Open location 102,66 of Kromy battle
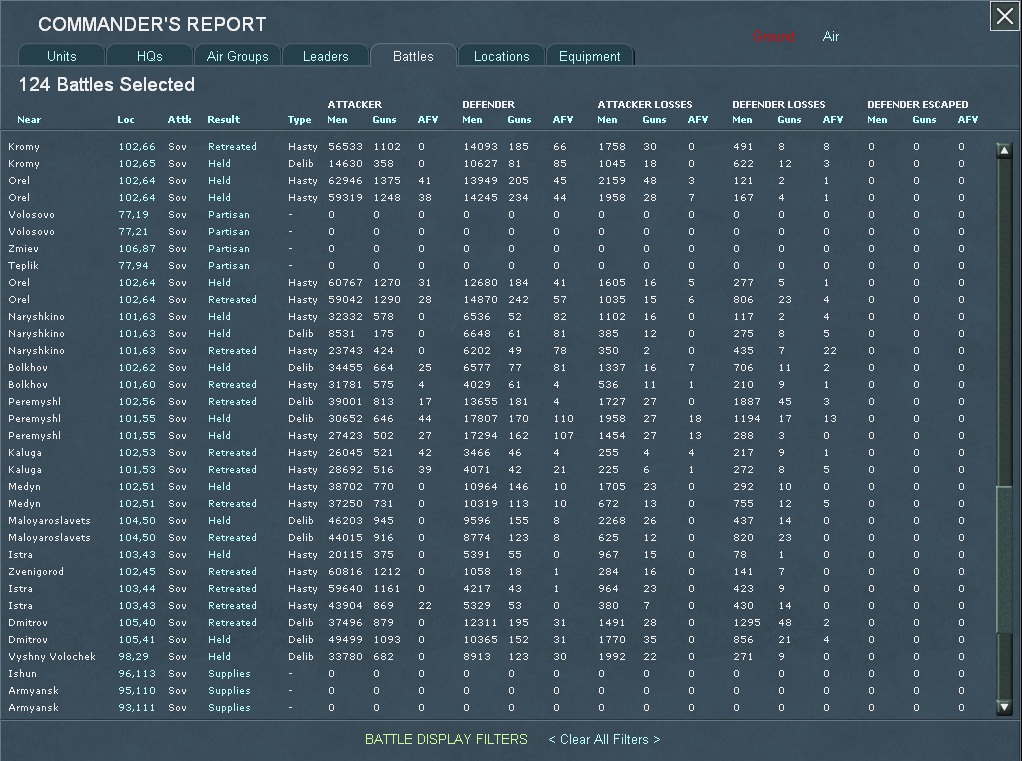This screenshot has height=761, width=1022. pyautogui.click(x=137, y=147)
